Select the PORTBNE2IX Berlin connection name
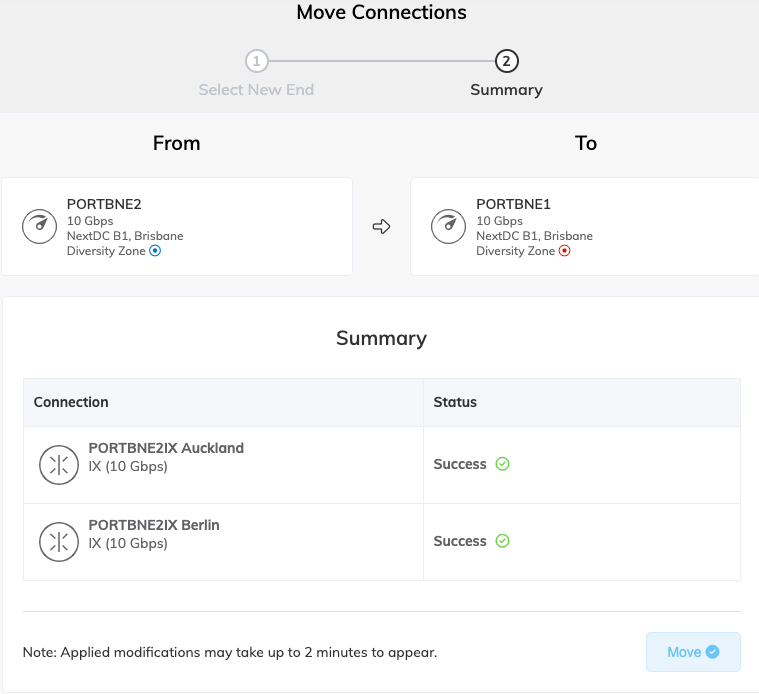Viewport: 759px width, 694px height. (x=154, y=525)
